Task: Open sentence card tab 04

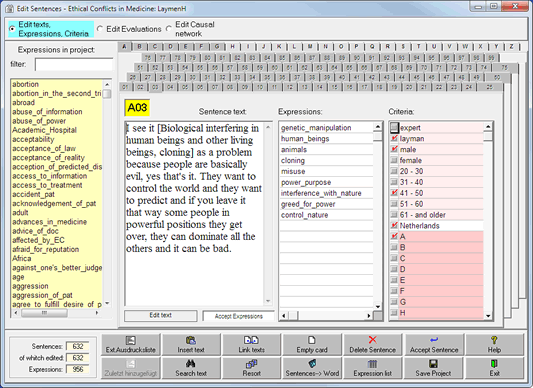Action: click(x=170, y=87)
